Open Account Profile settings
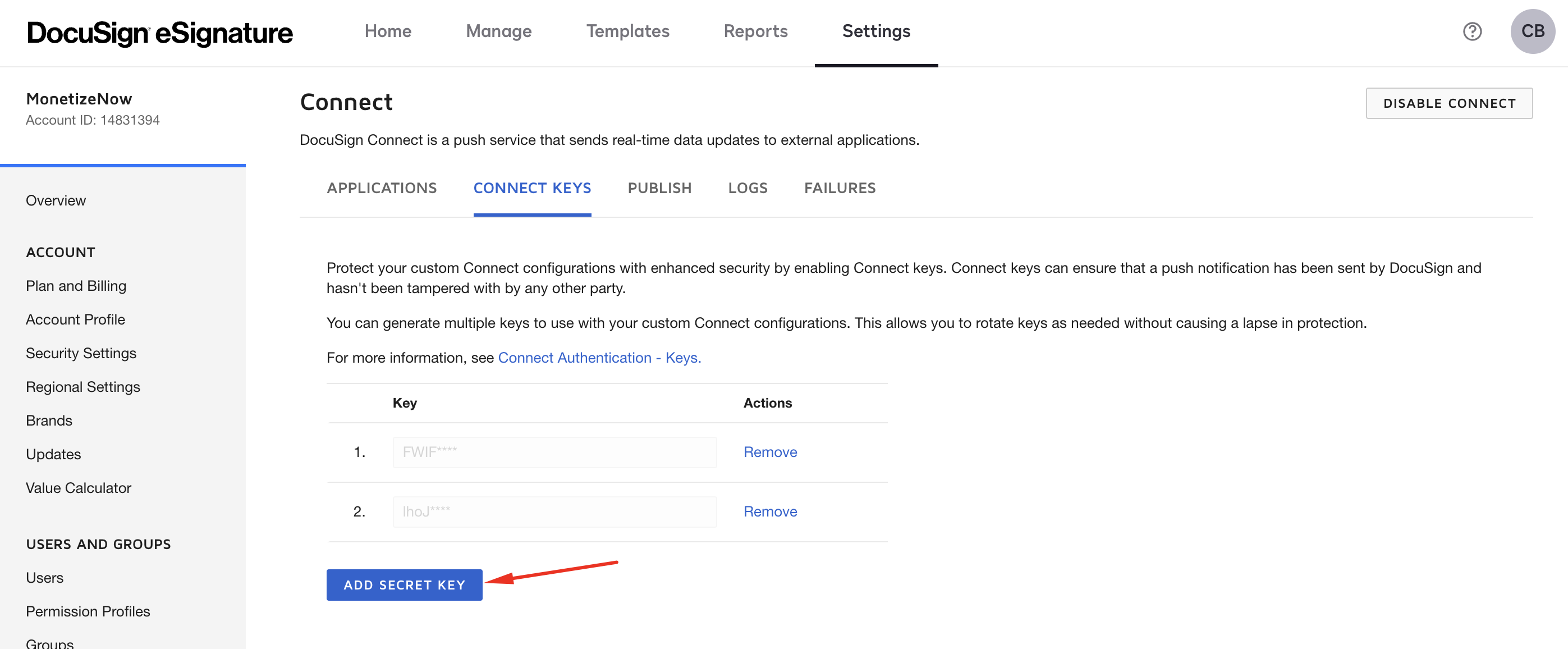1568x649 pixels. [75, 319]
